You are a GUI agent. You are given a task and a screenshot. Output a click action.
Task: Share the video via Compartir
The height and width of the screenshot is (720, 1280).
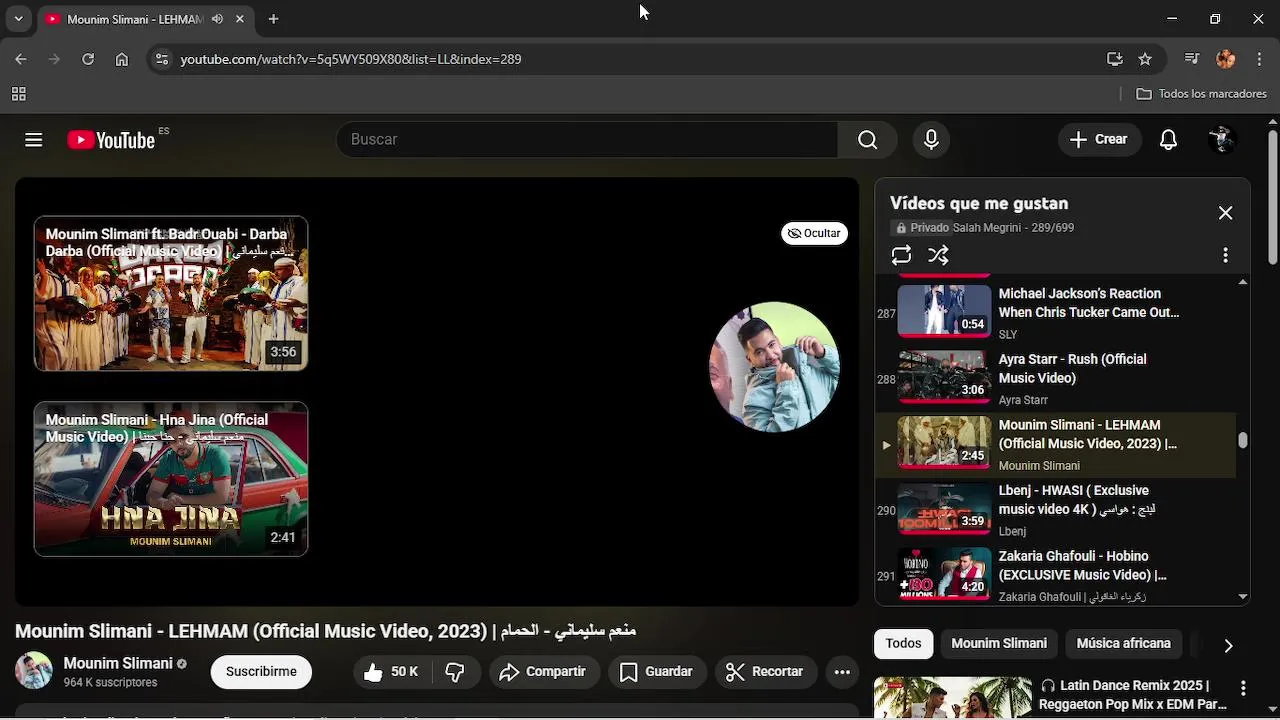pyautogui.click(x=543, y=672)
